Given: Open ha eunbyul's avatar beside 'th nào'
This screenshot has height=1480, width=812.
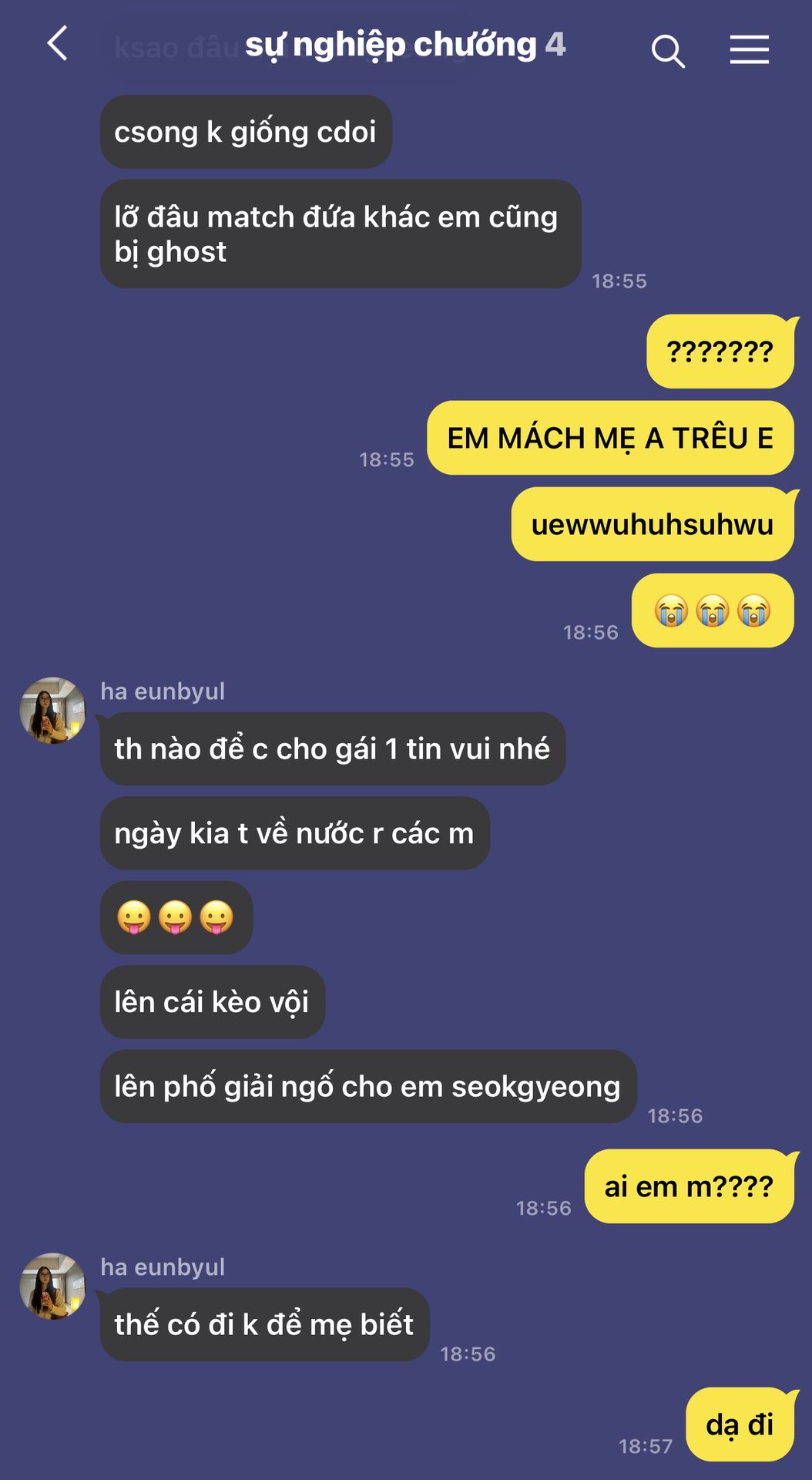Looking at the screenshot, I should point(52,711).
